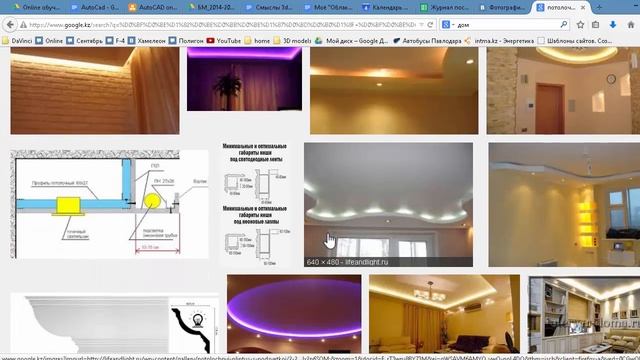Switch to the 'AutoCad - G...' tab

95,7
